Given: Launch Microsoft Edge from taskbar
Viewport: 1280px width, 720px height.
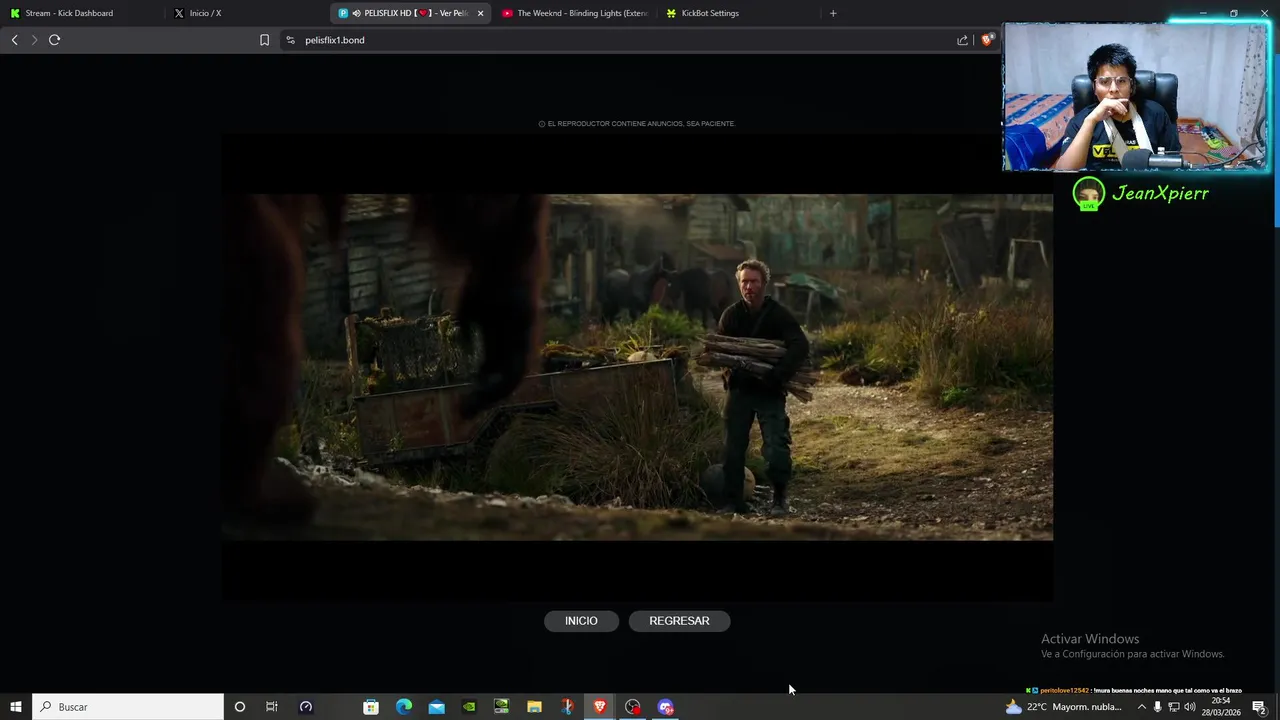Looking at the screenshot, I should (404, 707).
